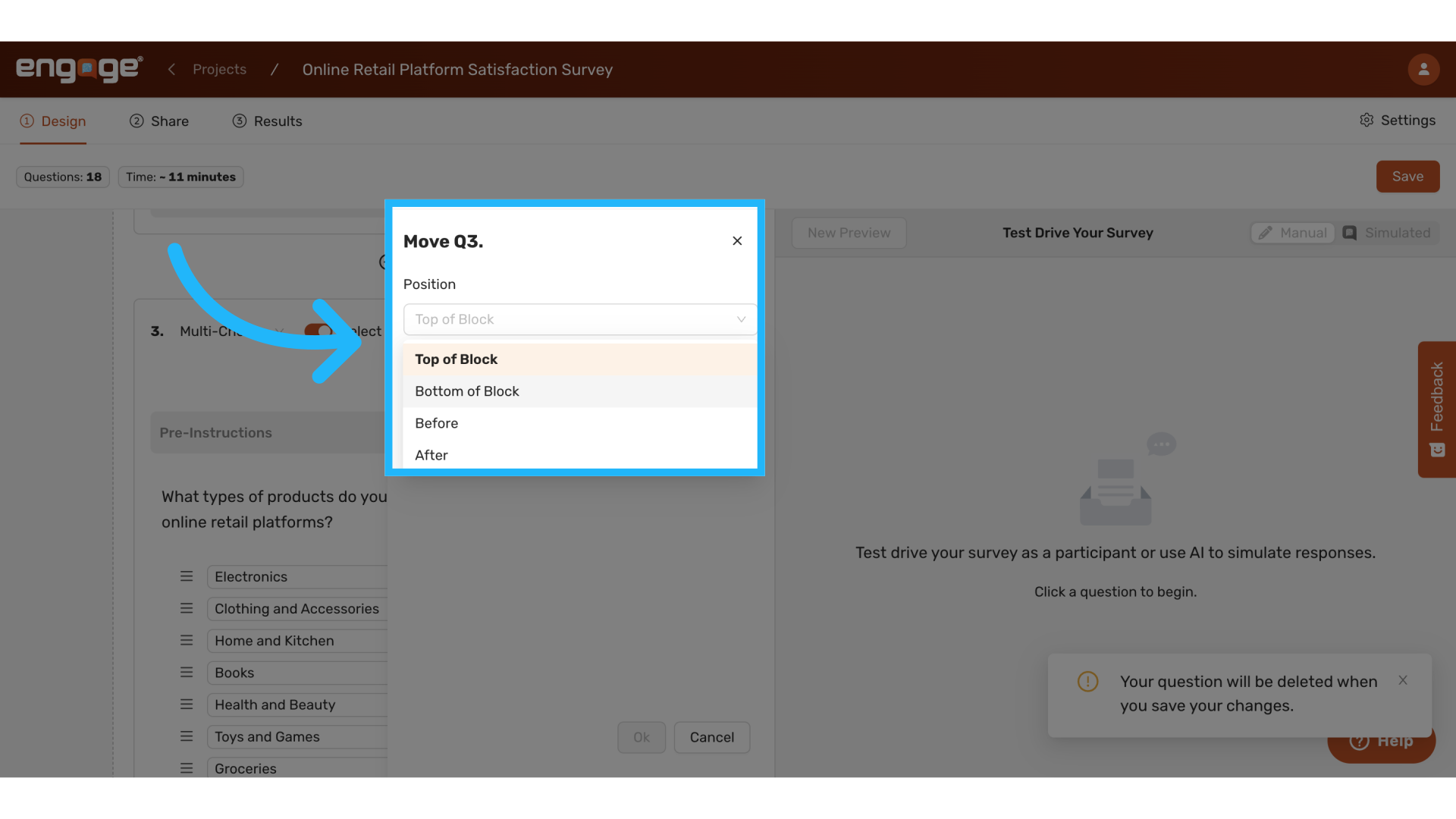The width and height of the screenshot is (1456, 819).
Task: Click drag handle for Clothing and Accessories
Action: click(x=187, y=608)
